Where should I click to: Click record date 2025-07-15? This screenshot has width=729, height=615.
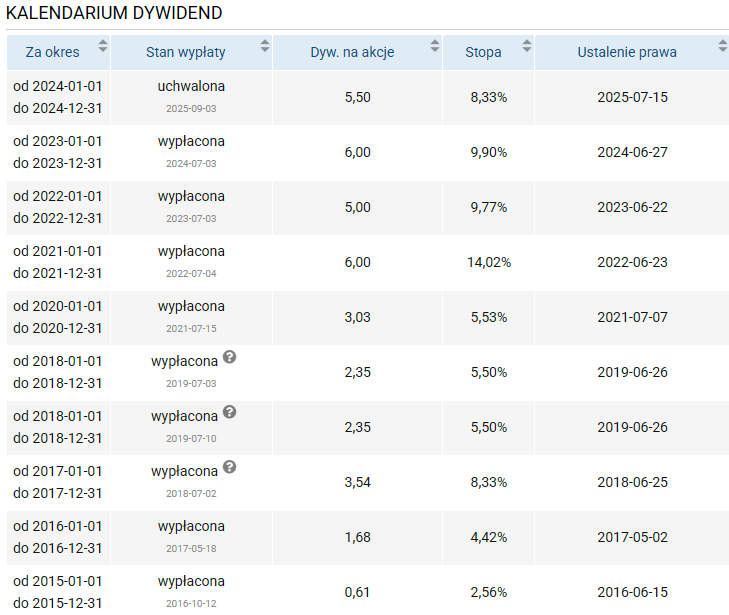(x=632, y=97)
